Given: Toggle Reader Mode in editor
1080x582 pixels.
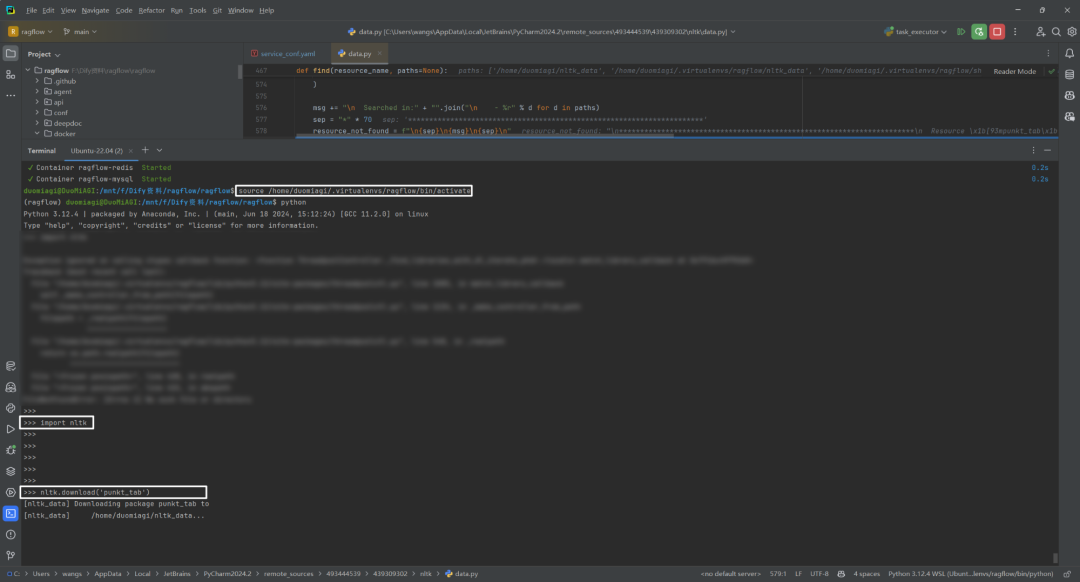Looking at the screenshot, I should 1014,71.
